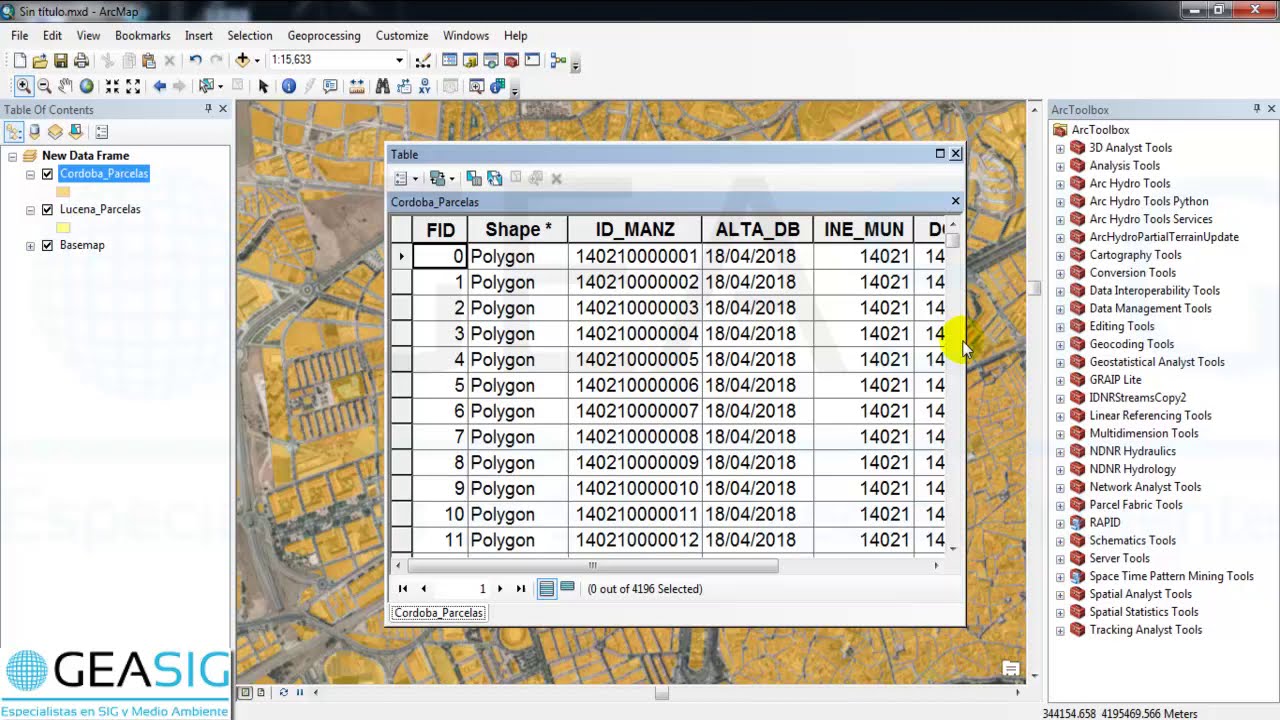Click the Fixed Zoom In icon
The image size is (1280, 720).
112,87
